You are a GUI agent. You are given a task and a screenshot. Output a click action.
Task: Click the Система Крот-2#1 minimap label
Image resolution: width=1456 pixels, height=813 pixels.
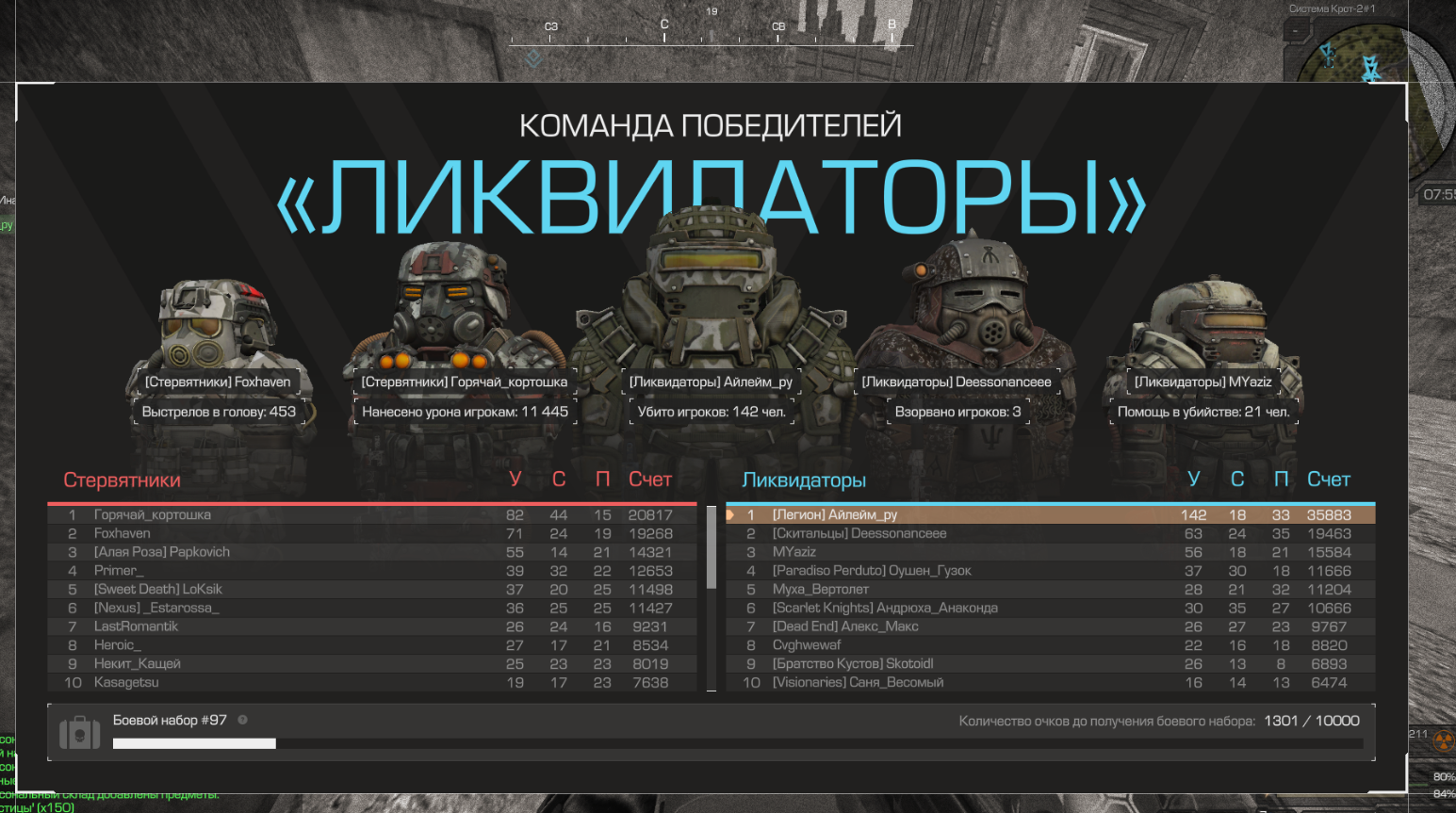(x=1333, y=8)
